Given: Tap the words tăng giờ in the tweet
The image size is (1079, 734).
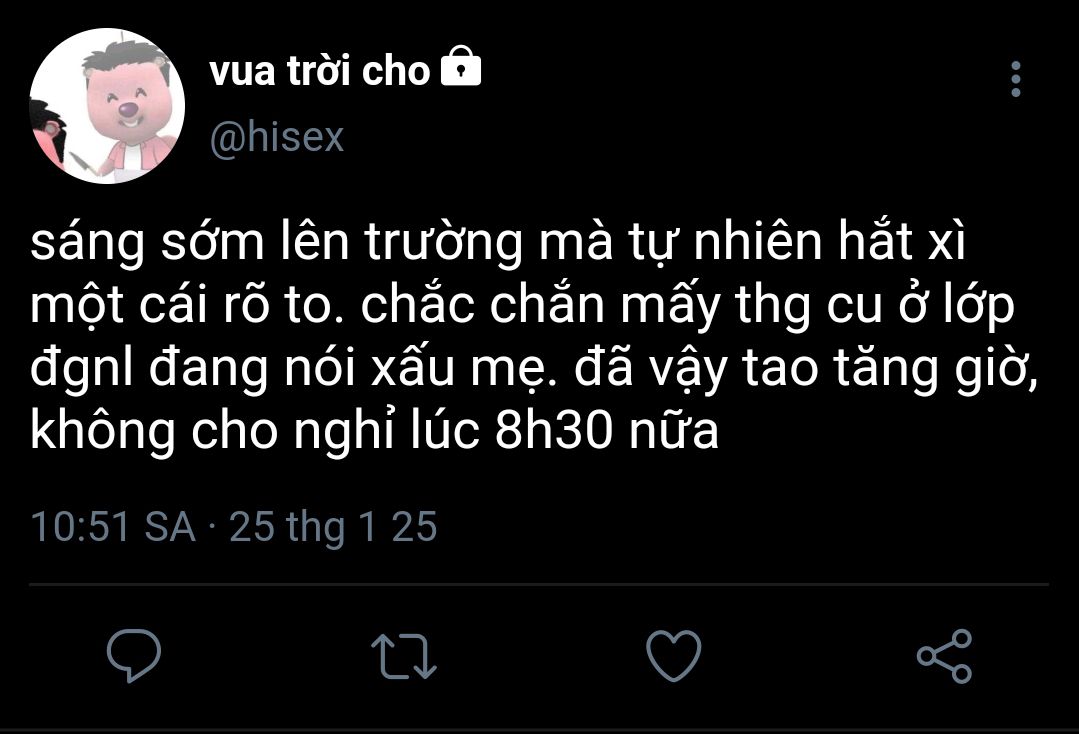Looking at the screenshot, I should [x=937, y=368].
